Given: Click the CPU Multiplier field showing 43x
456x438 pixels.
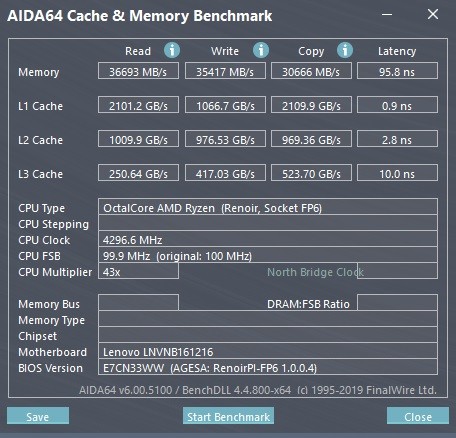Looking at the screenshot, I should 138,271.
